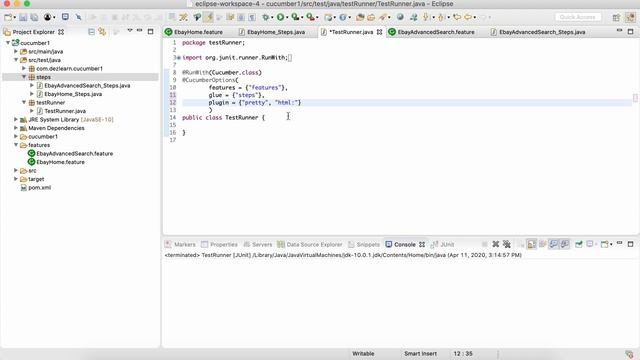Viewport: 640px width, 360px height.
Task: Click the Coverage run toolbar icon
Action: (x=295, y=17)
